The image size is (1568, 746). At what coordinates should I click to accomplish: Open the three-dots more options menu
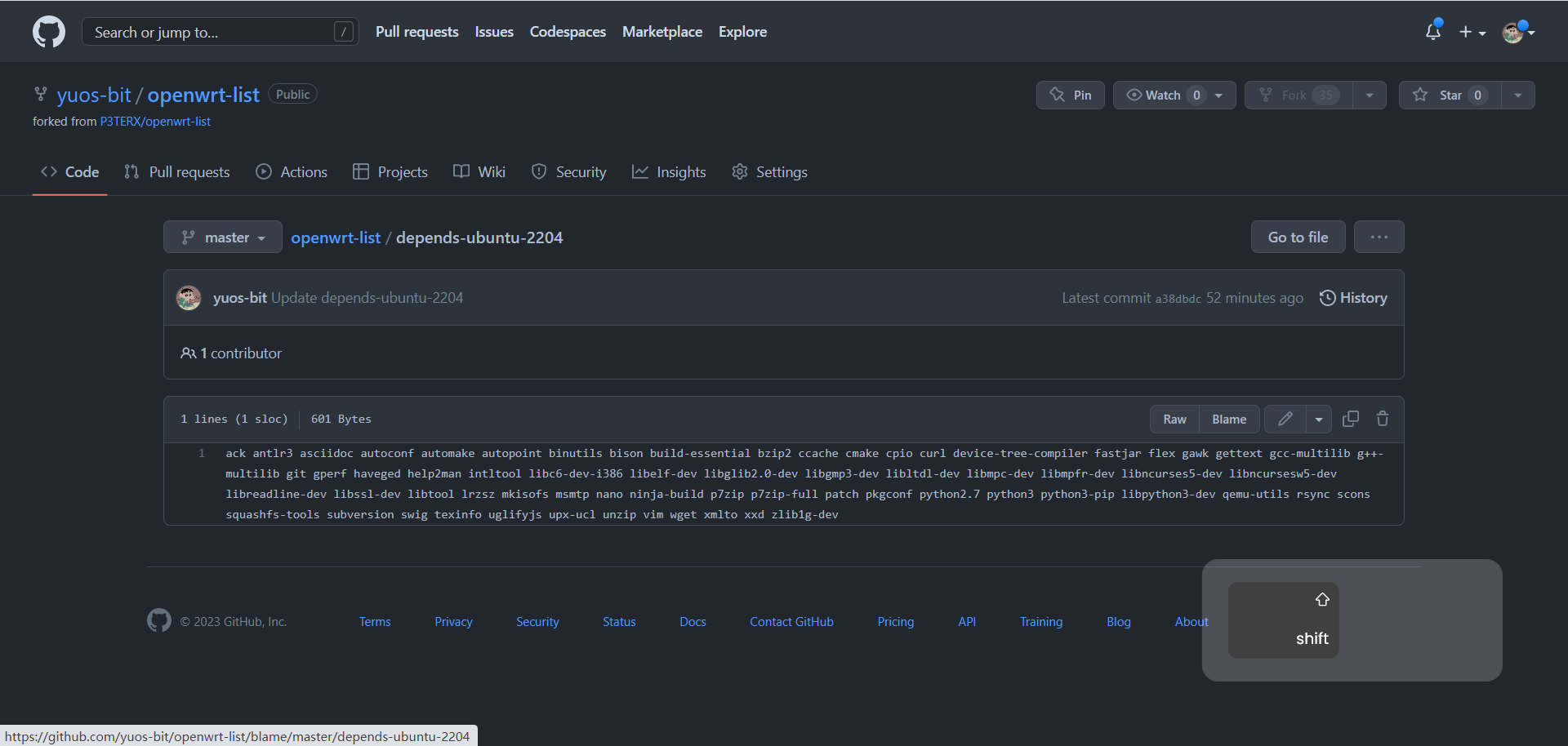click(x=1379, y=238)
